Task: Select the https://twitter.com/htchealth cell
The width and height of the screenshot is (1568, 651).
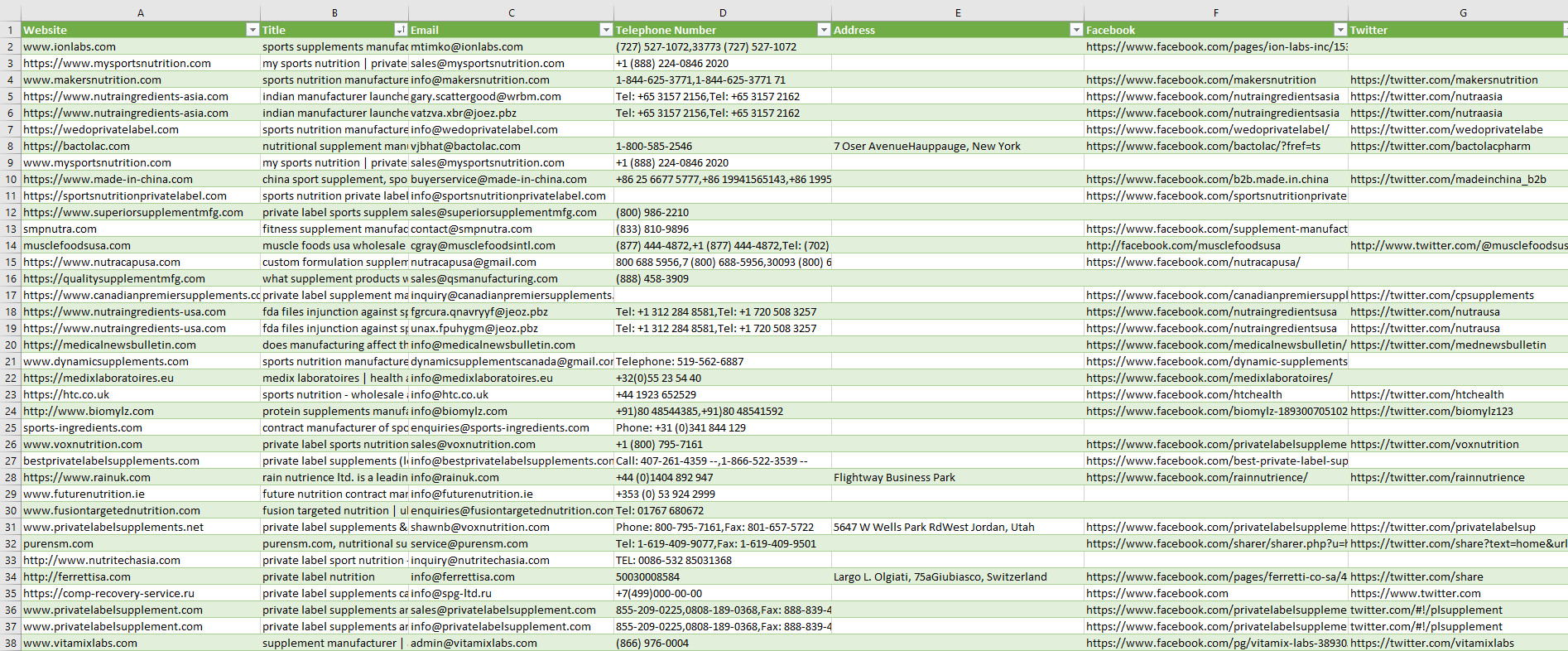Action: coord(1458,394)
